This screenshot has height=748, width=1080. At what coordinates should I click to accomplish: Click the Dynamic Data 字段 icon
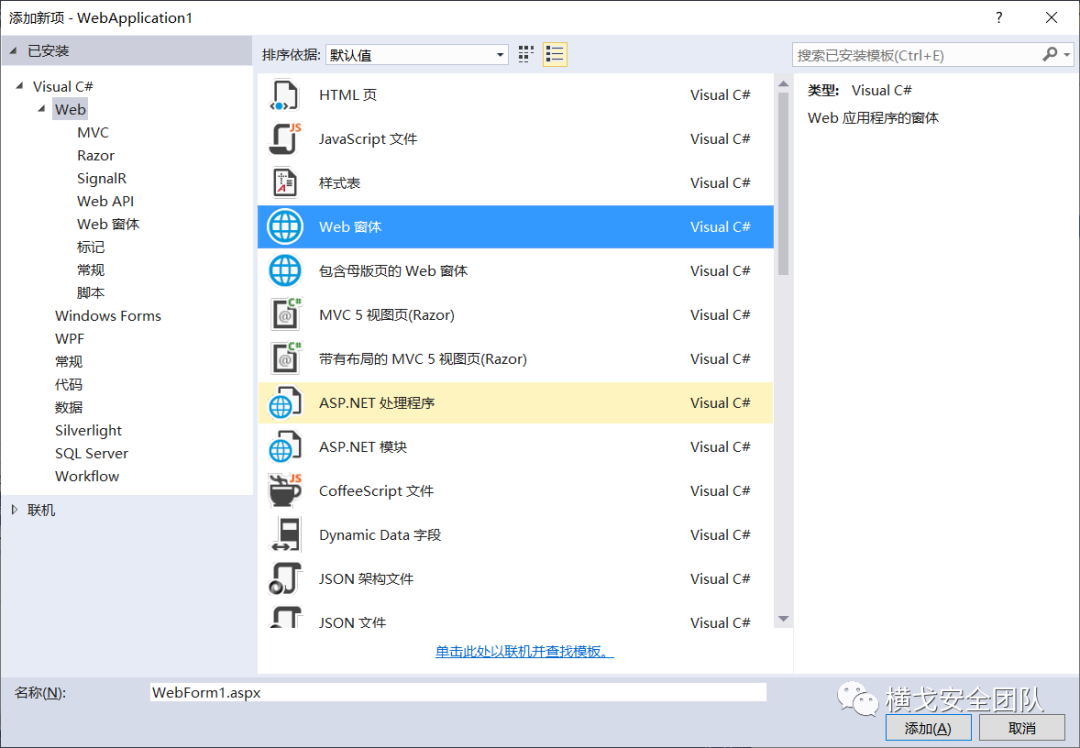tap(286, 535)
